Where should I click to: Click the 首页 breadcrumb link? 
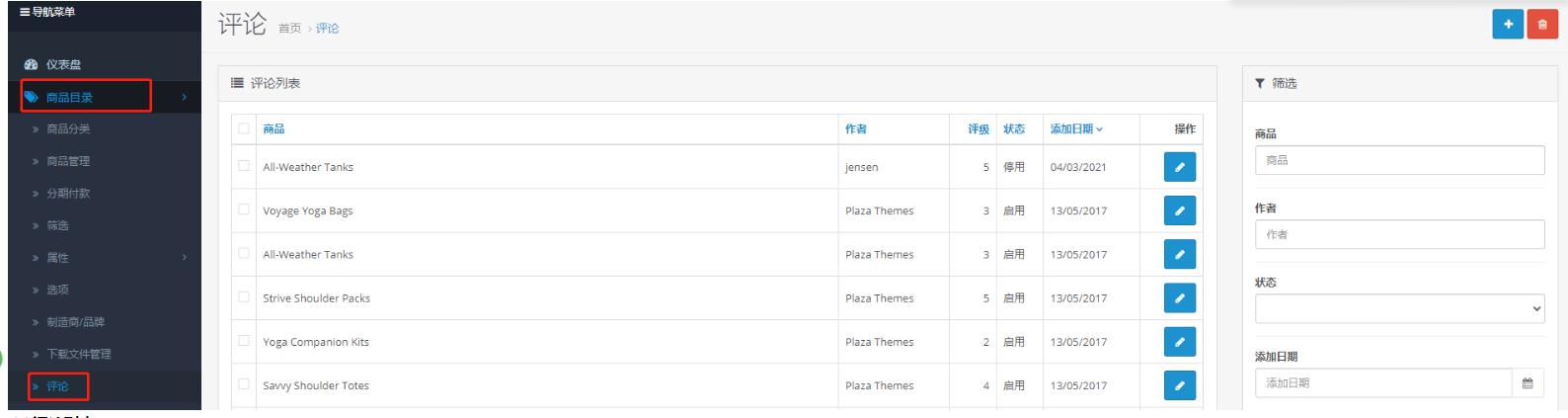pyautogui.click(x=290, y=29)
